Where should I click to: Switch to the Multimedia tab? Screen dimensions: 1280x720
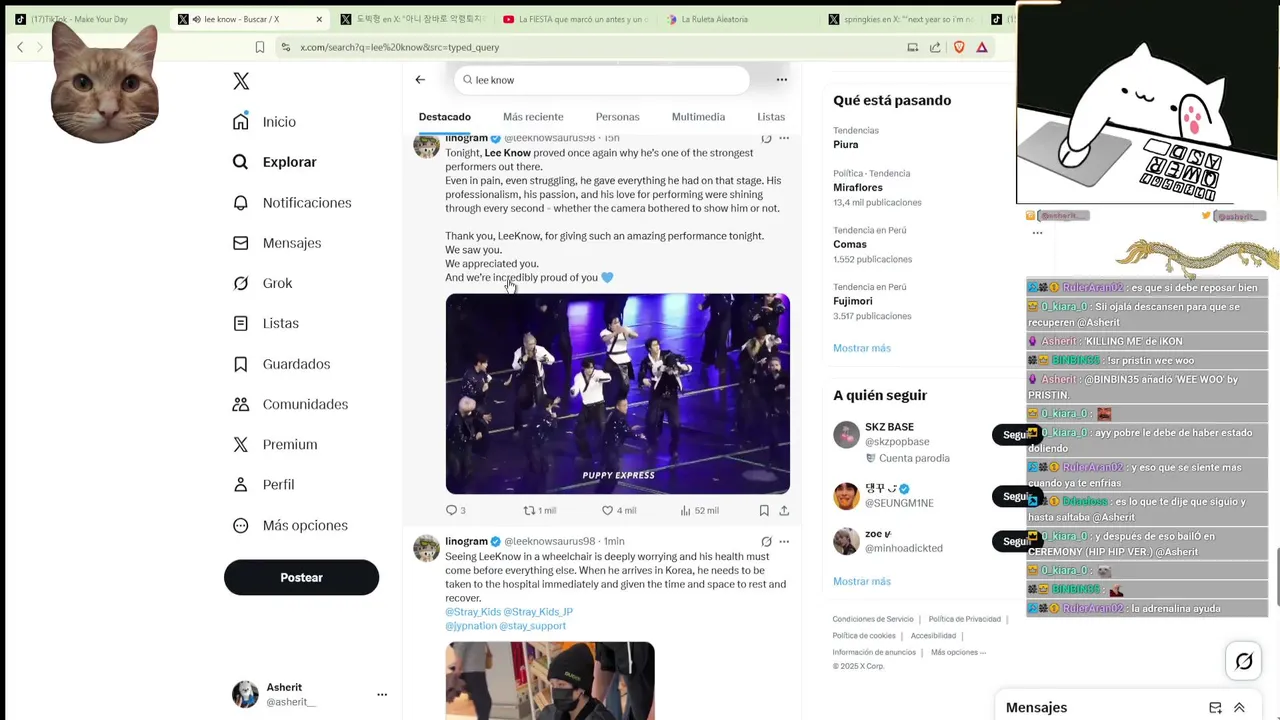tap(698, 117)
